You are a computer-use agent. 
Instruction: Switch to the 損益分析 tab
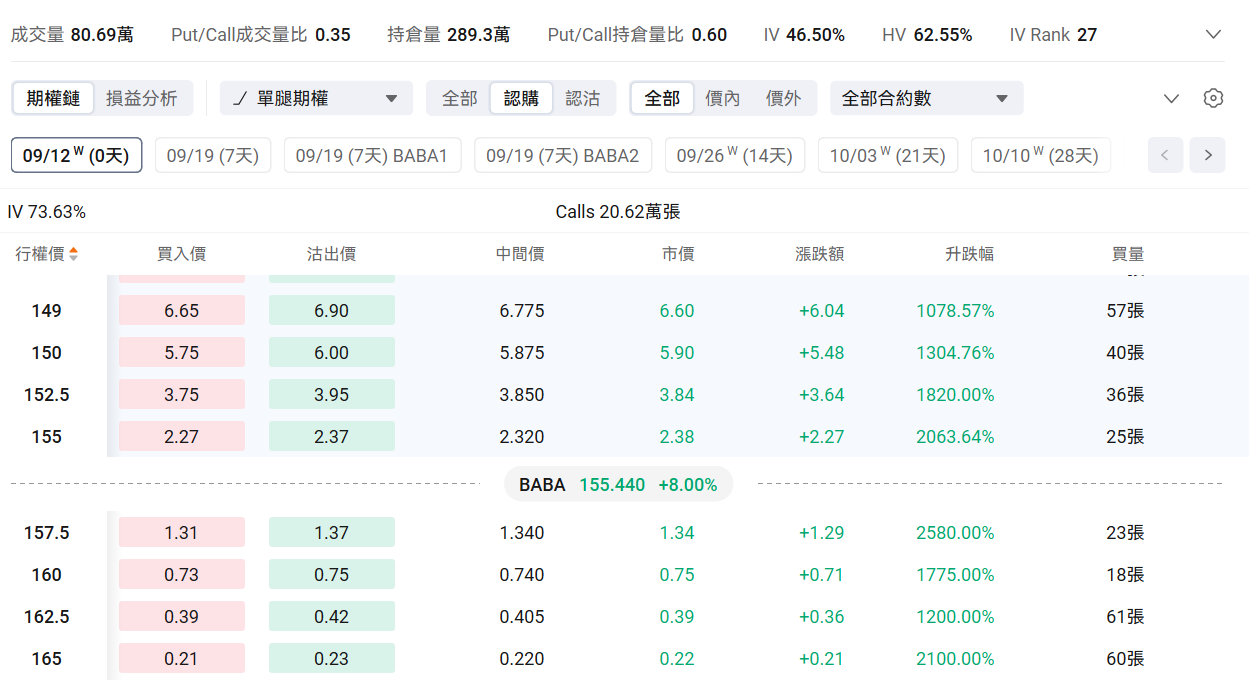coord(142,98)
